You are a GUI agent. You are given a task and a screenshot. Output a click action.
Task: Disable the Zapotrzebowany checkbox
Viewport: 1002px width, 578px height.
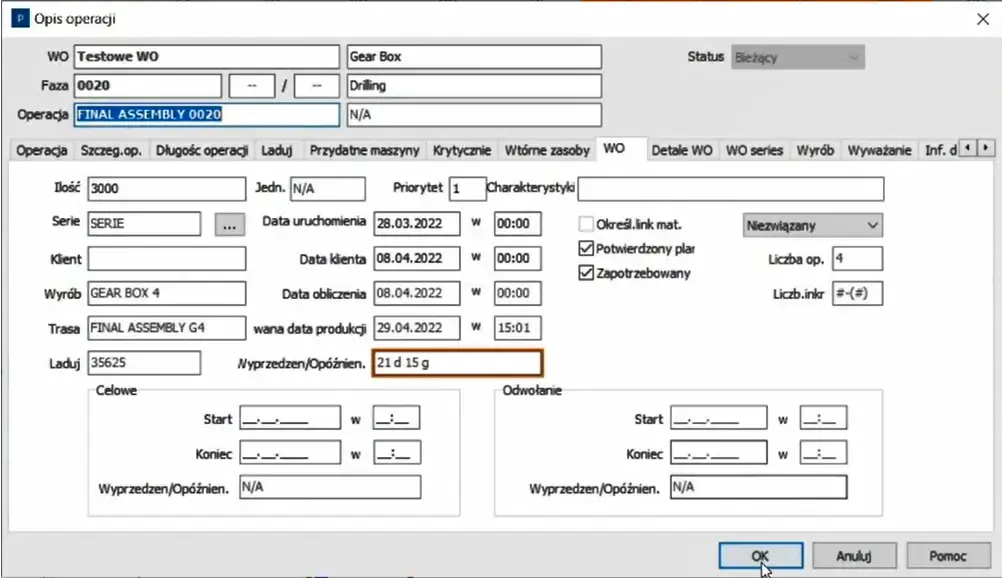point(584,273)
